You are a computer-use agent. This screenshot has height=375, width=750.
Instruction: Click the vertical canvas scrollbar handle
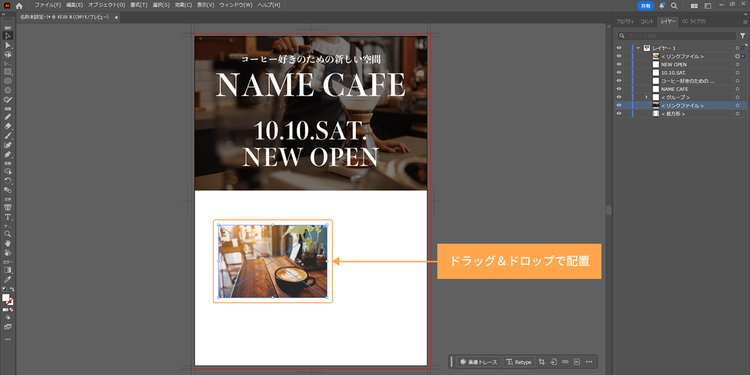608,210
